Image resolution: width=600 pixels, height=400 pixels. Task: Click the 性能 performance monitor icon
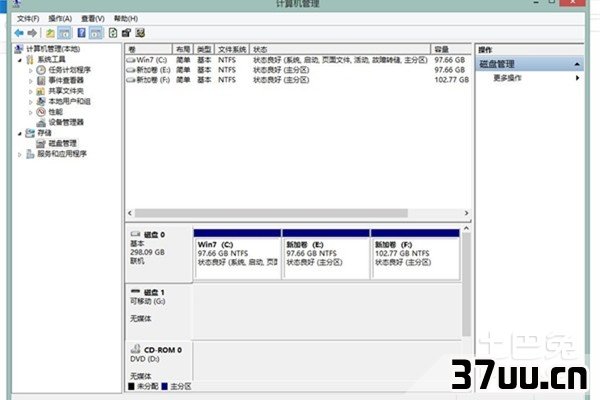(41, 112)
